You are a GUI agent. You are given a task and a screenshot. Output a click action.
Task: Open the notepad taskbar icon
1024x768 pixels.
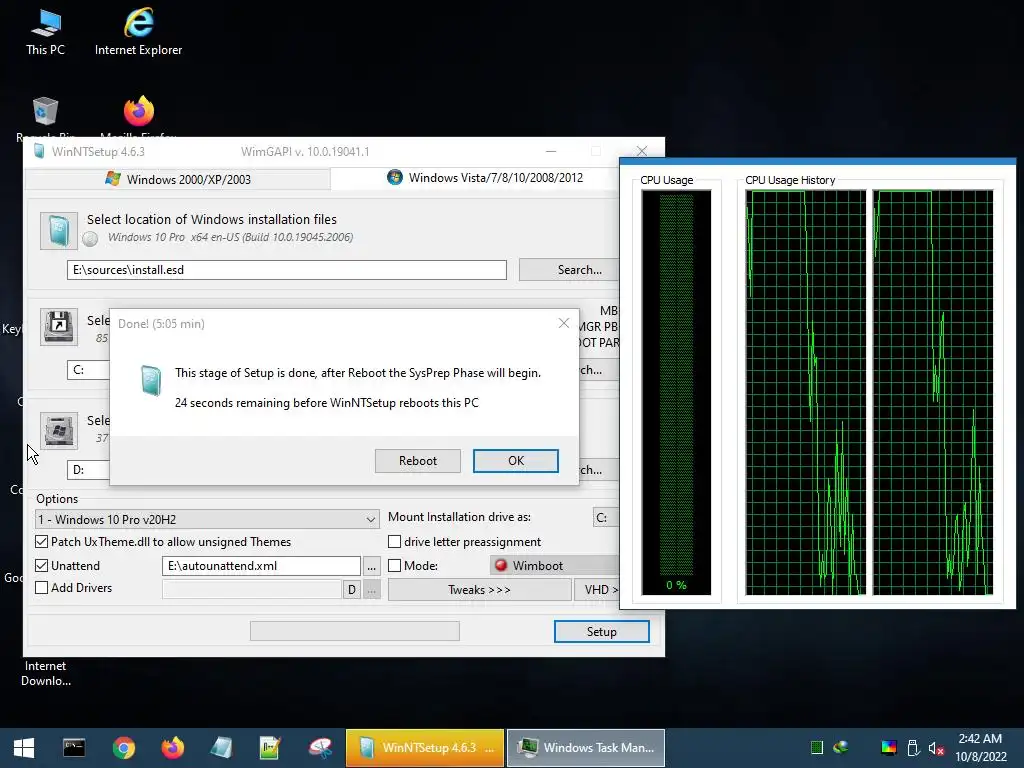221,748
